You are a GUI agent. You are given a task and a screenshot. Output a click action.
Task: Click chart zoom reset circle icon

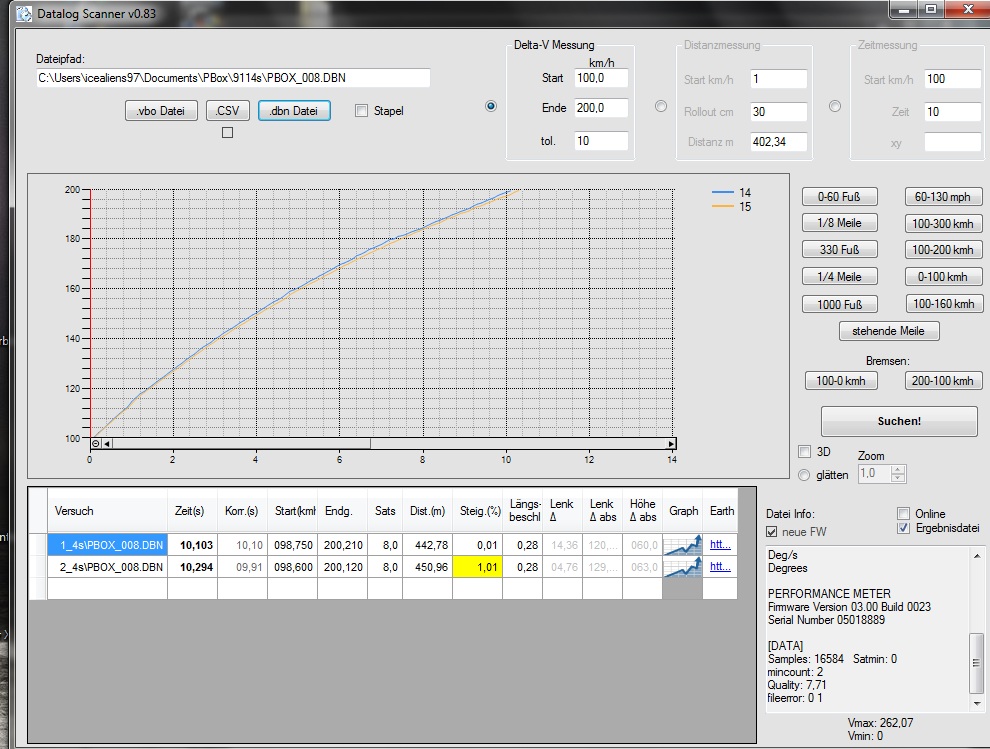pyautogui.click(x=95, y=444)
